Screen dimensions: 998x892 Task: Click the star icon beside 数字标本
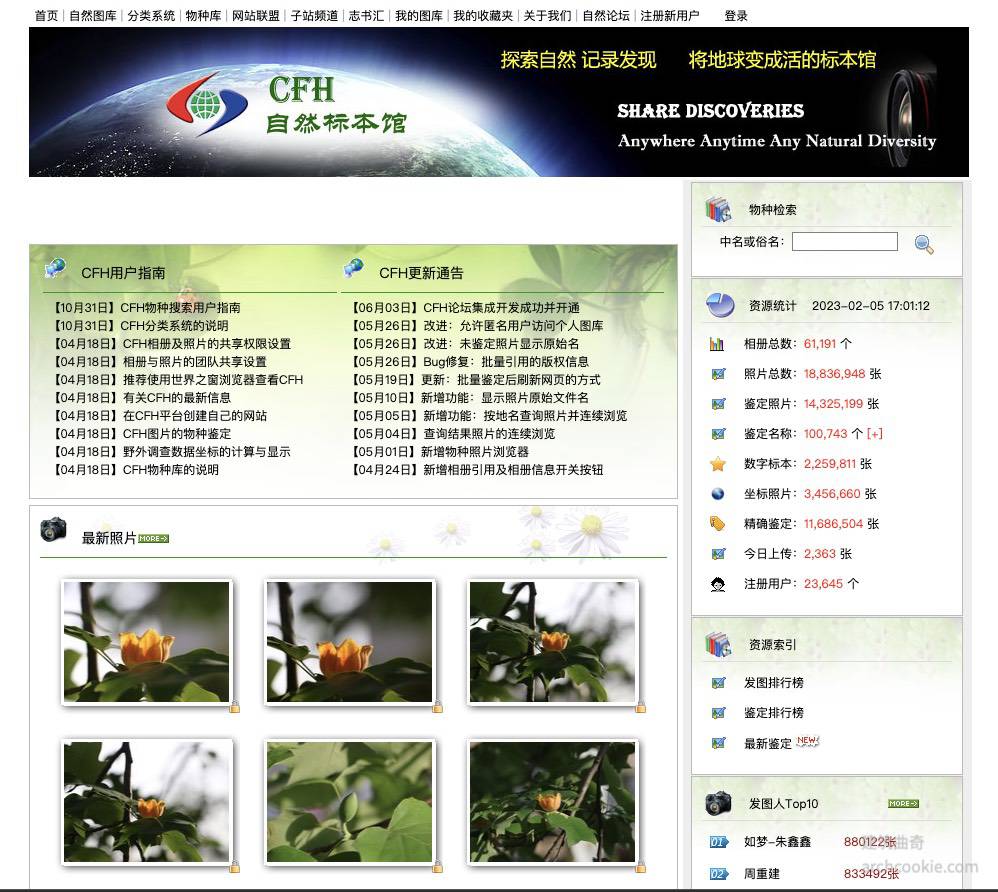tap(718, 464)
